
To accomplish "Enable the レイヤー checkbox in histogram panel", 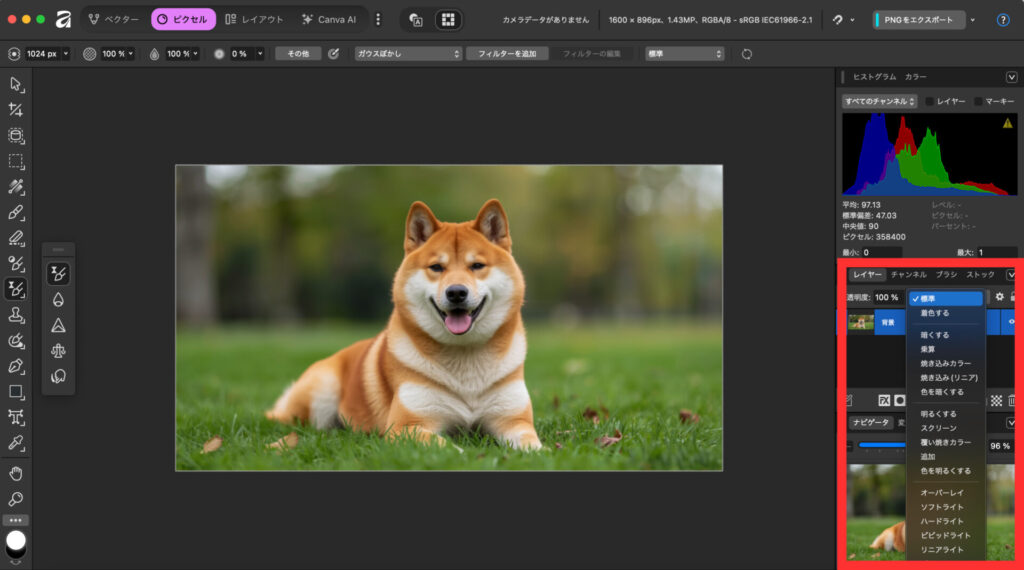I will tap(930, 101).
